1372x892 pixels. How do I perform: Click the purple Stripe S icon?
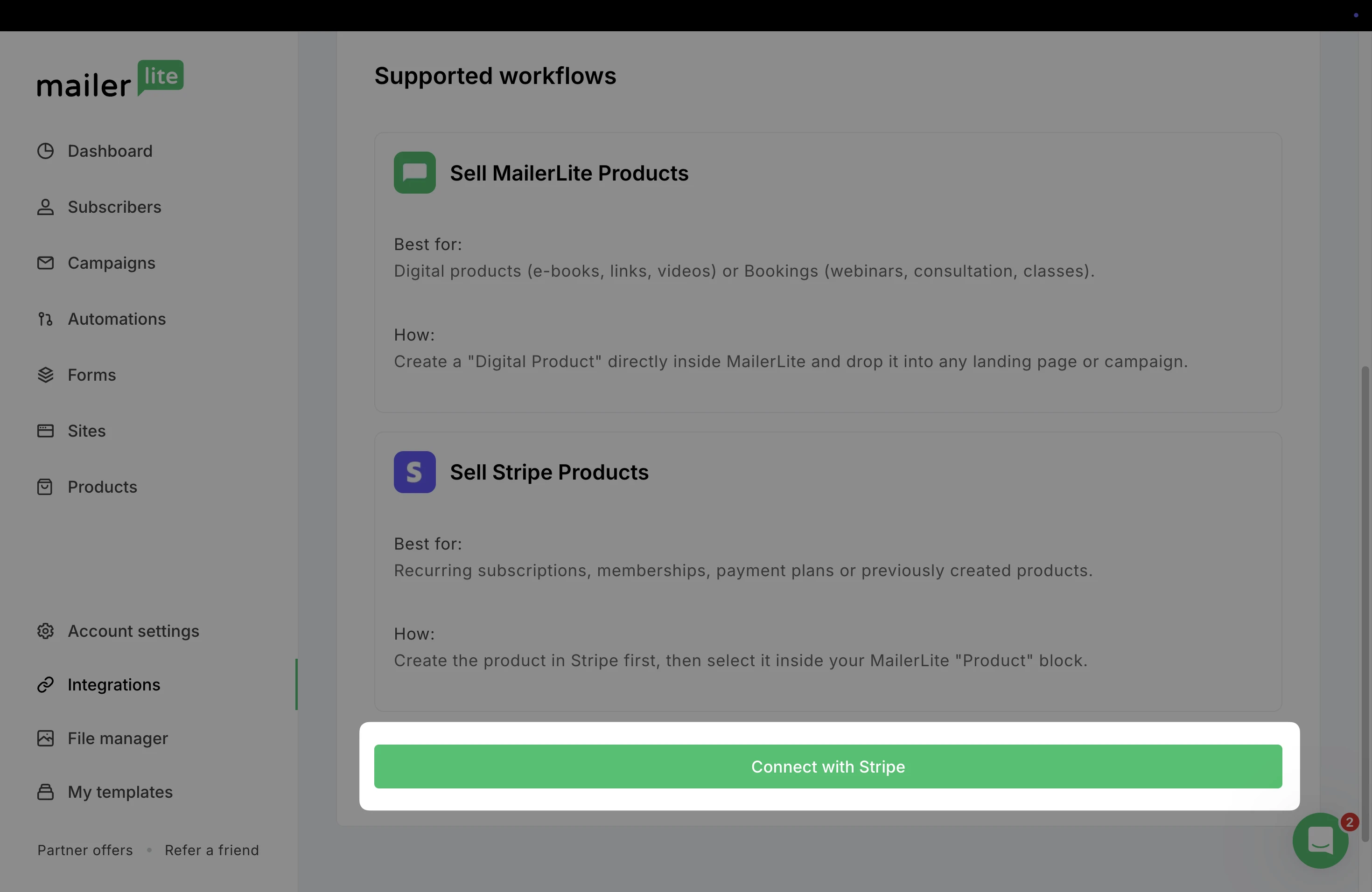[414, 472]
